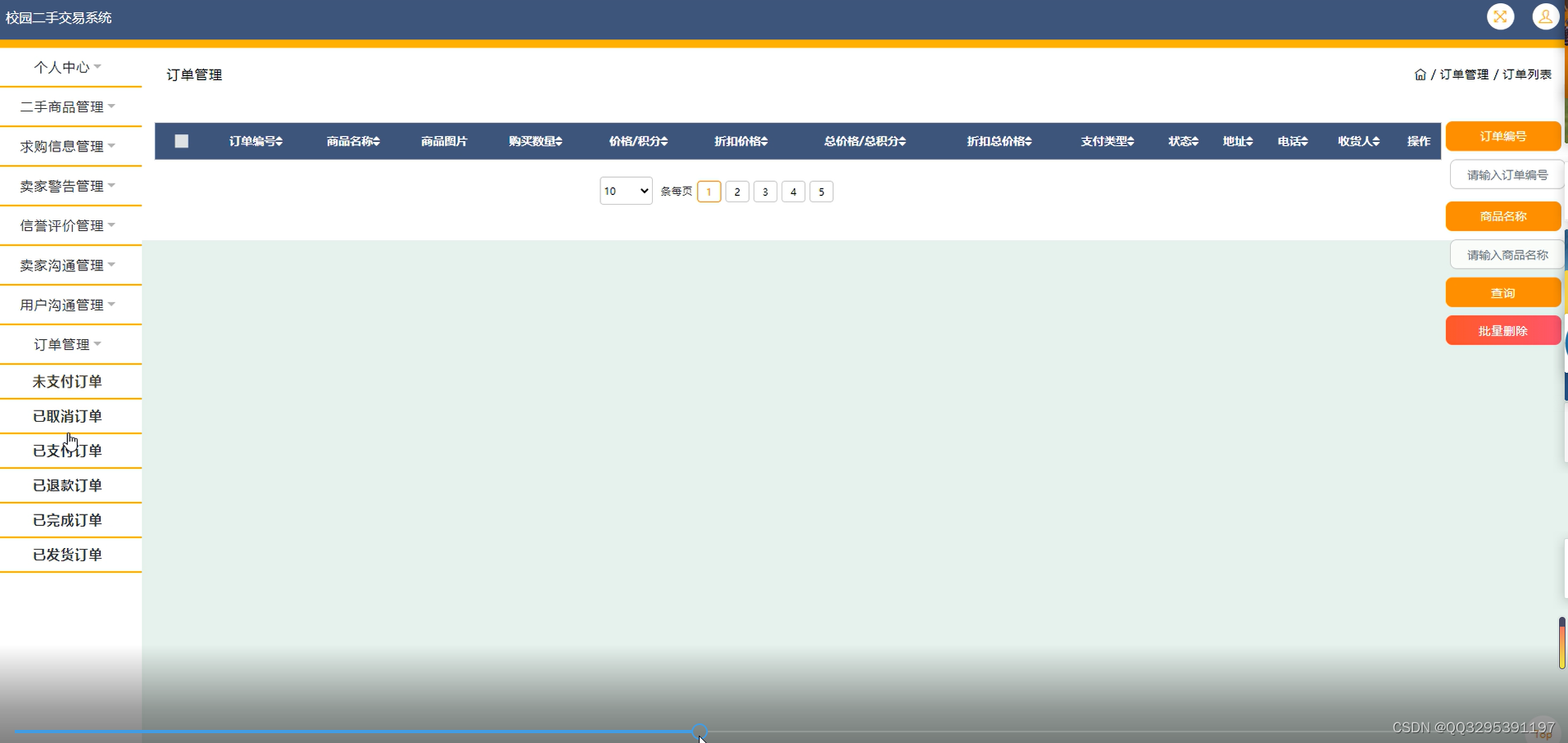Screen dimensions: 1568x743
Task: Open 未支付订单 submenu item
Action: [70, 382]
